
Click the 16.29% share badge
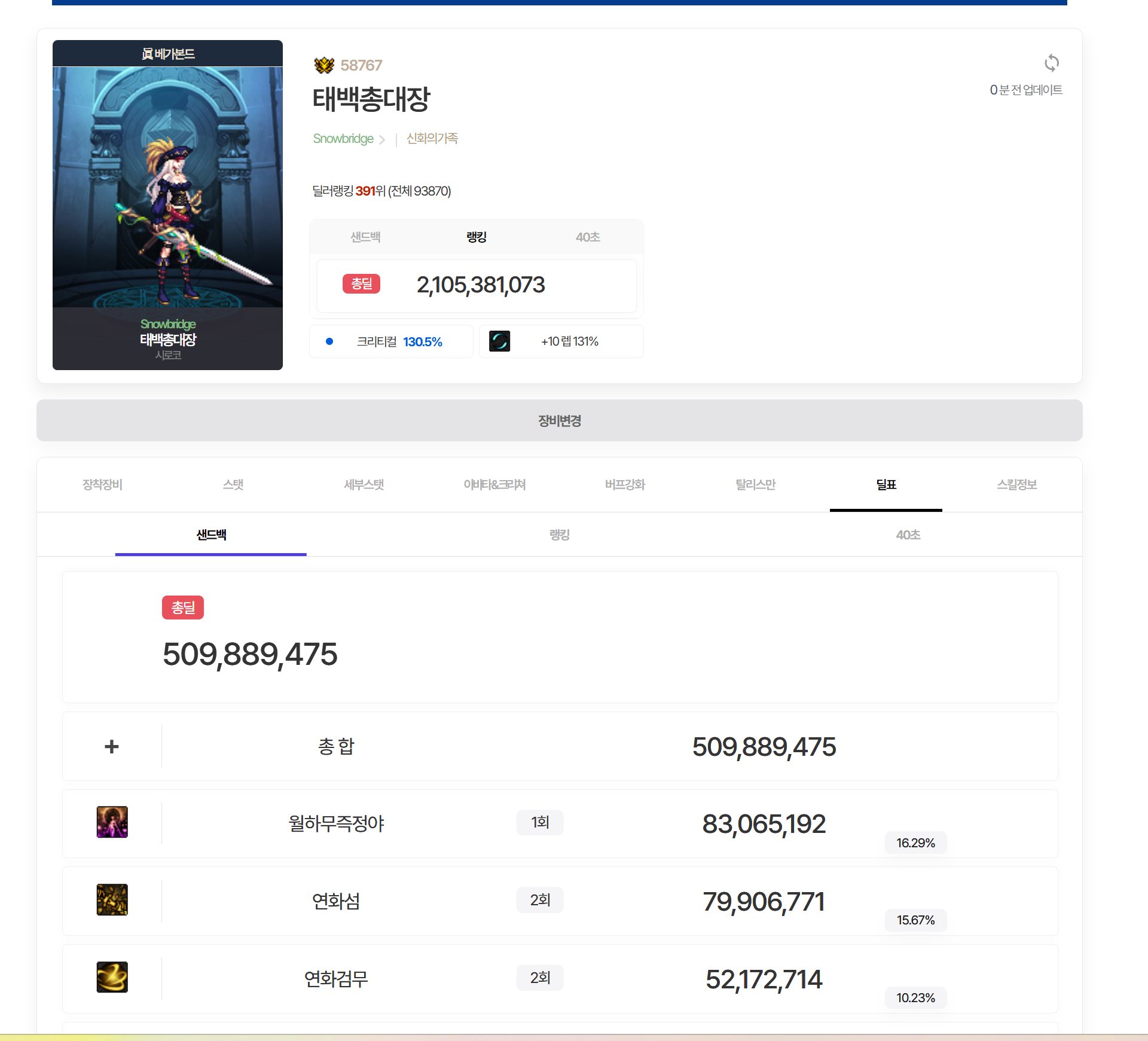[915, 842]
